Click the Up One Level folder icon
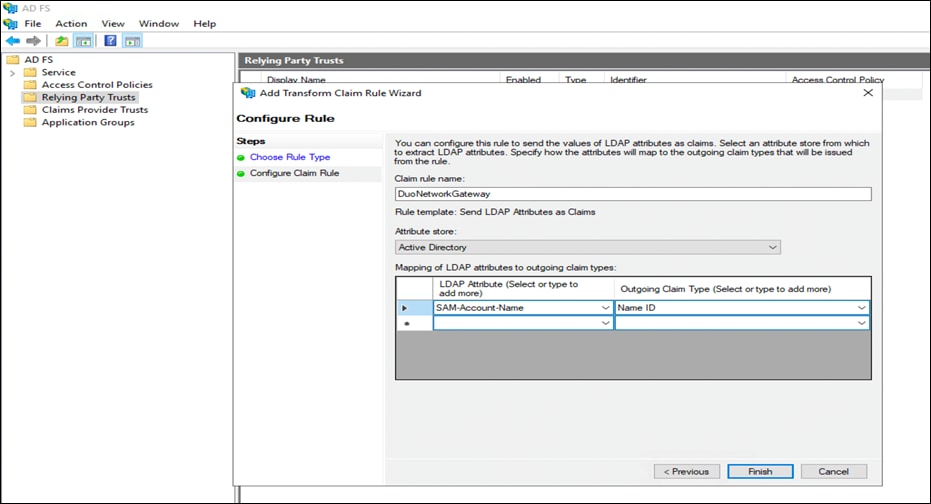The height and width of the screenshot is (504, 931). pyautogui.click(x=62, y=41)
